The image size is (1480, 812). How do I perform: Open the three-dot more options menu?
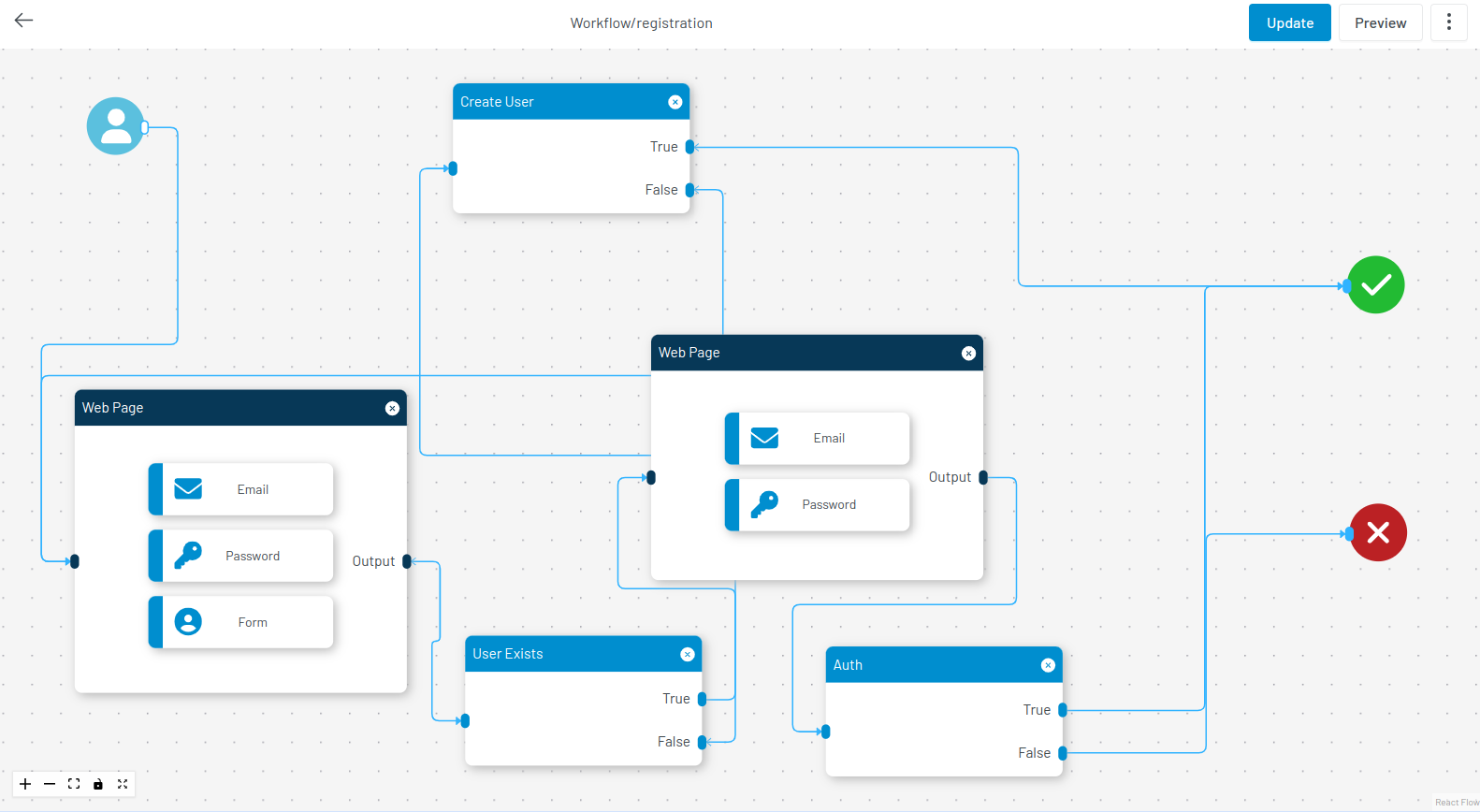(x=1448, y=22)
